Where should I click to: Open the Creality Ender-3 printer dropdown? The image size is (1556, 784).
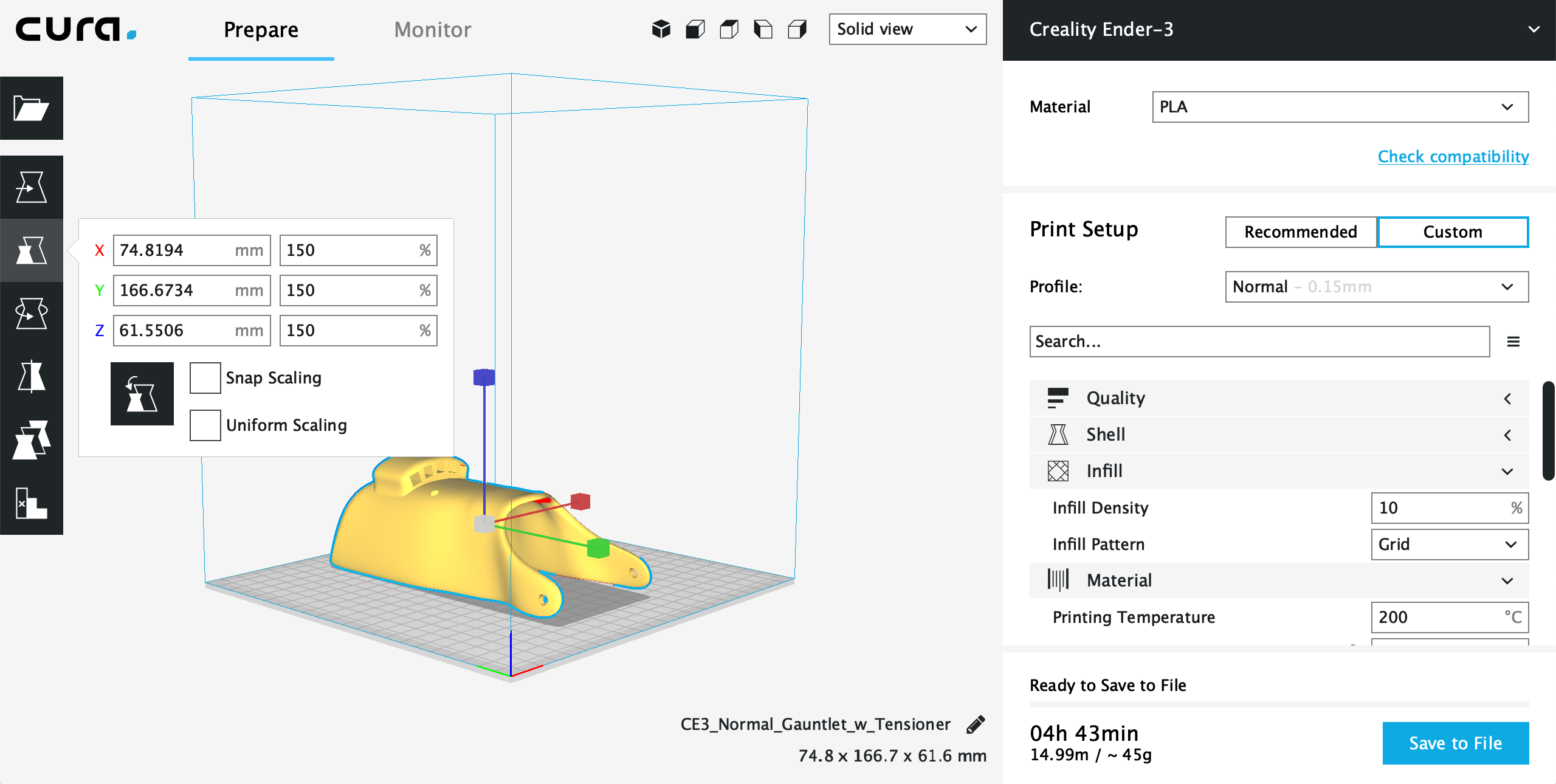point(1534,29)
